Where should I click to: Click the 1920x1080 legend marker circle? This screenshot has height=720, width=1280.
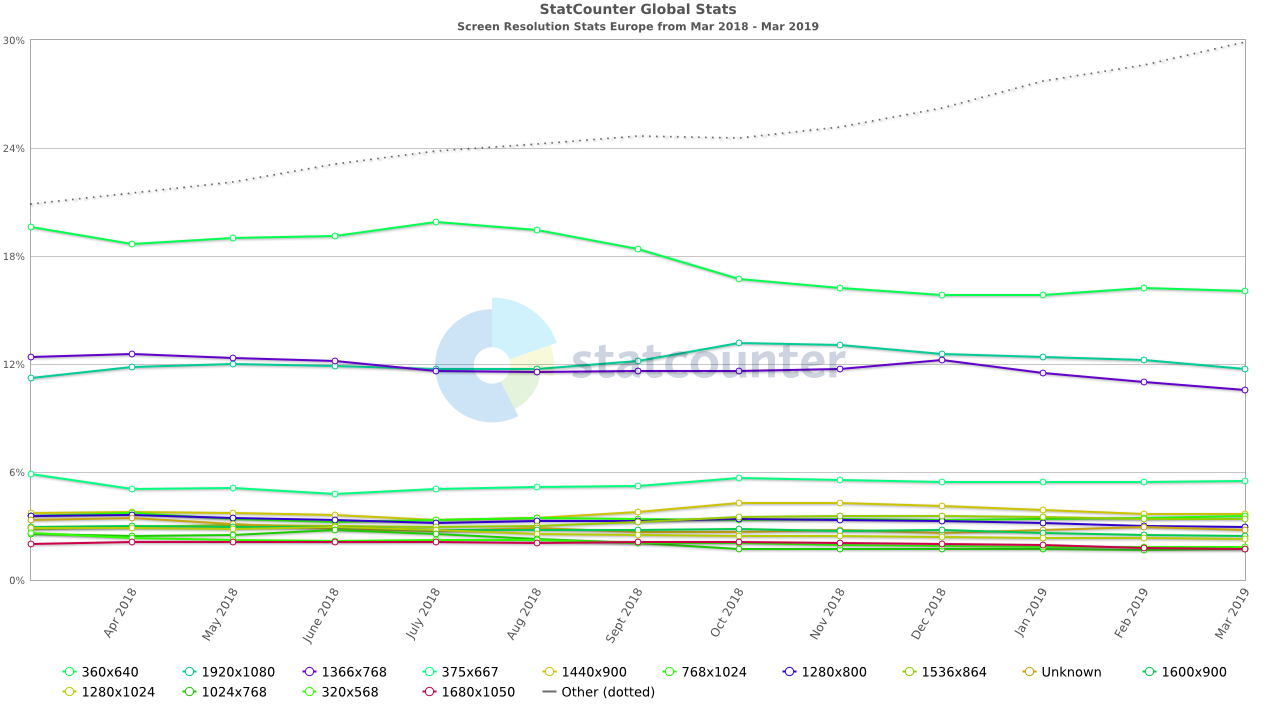tap(189, 672)
